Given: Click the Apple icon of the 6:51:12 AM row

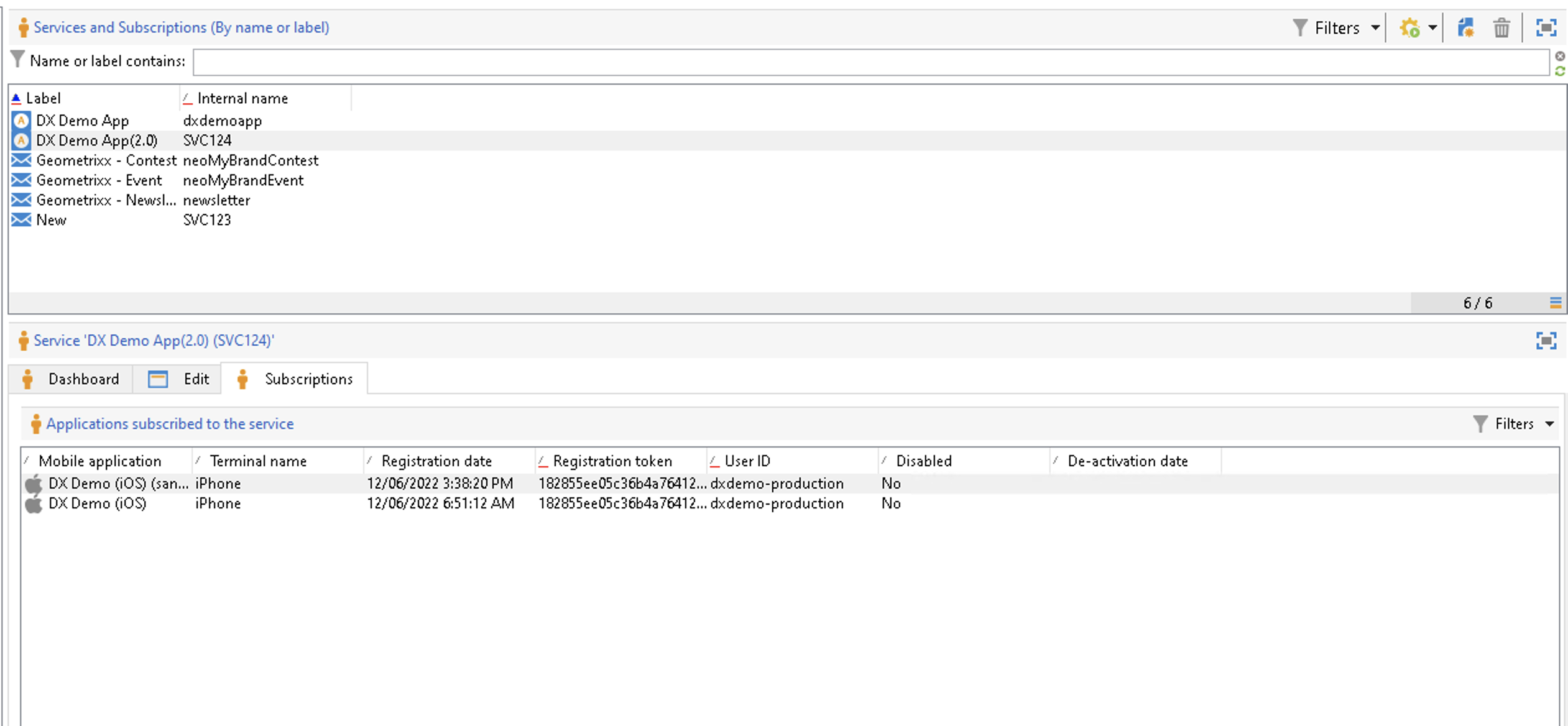Looking at the screenshot, I should click(34, 503).
